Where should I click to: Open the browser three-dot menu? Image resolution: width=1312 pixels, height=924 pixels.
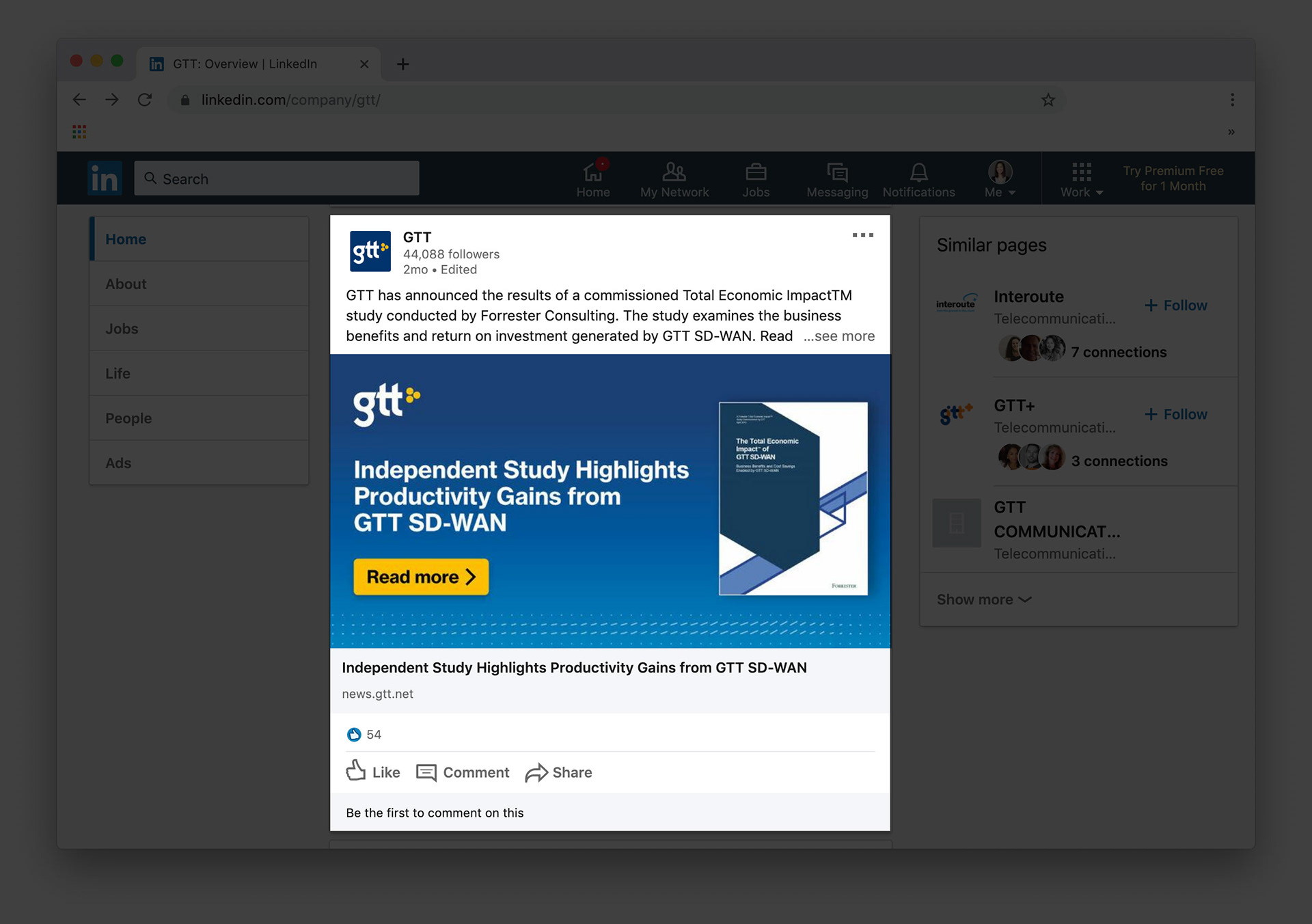coord(1232,100)
